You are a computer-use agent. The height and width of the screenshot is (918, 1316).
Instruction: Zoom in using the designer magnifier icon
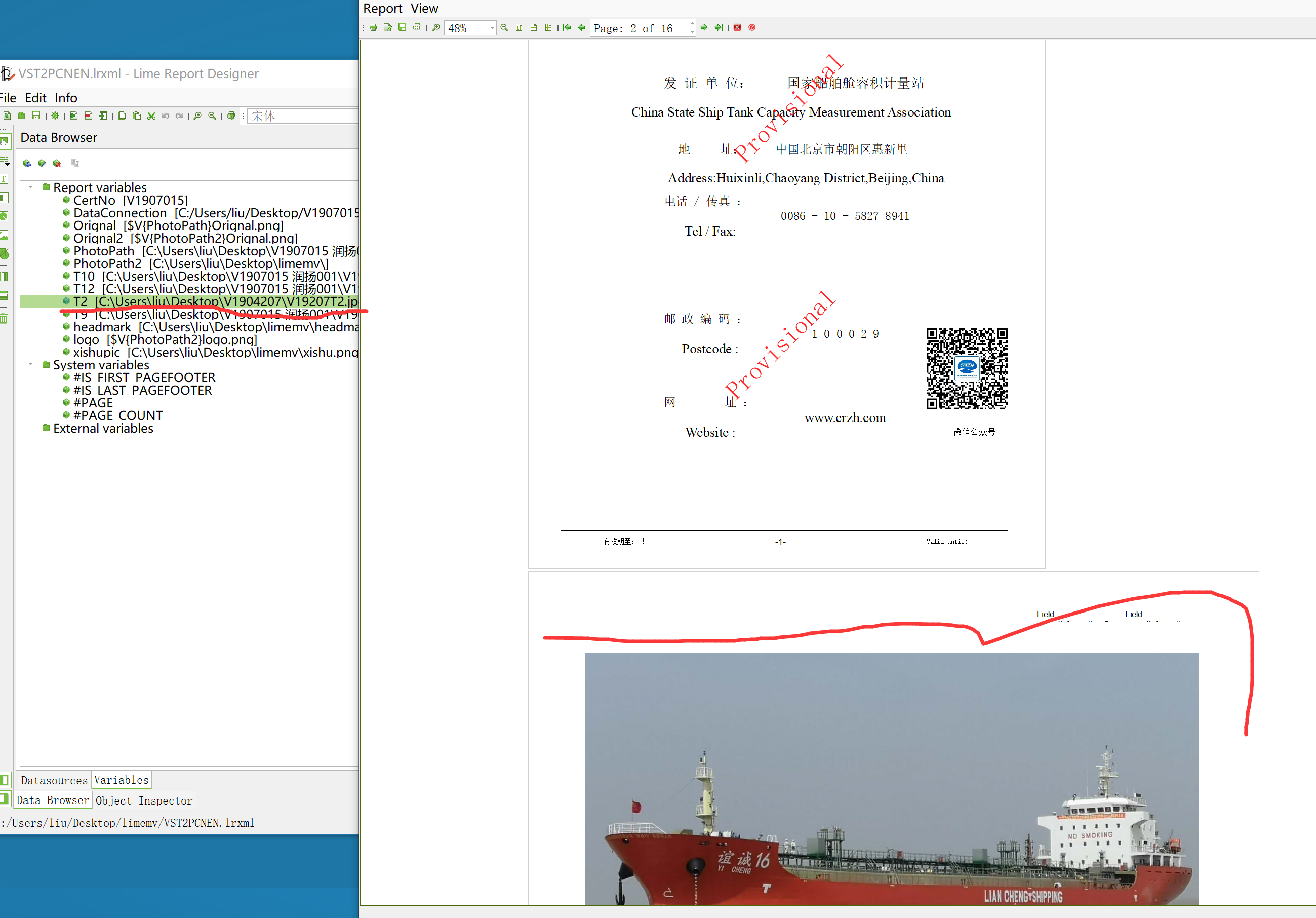click(198, 115)
